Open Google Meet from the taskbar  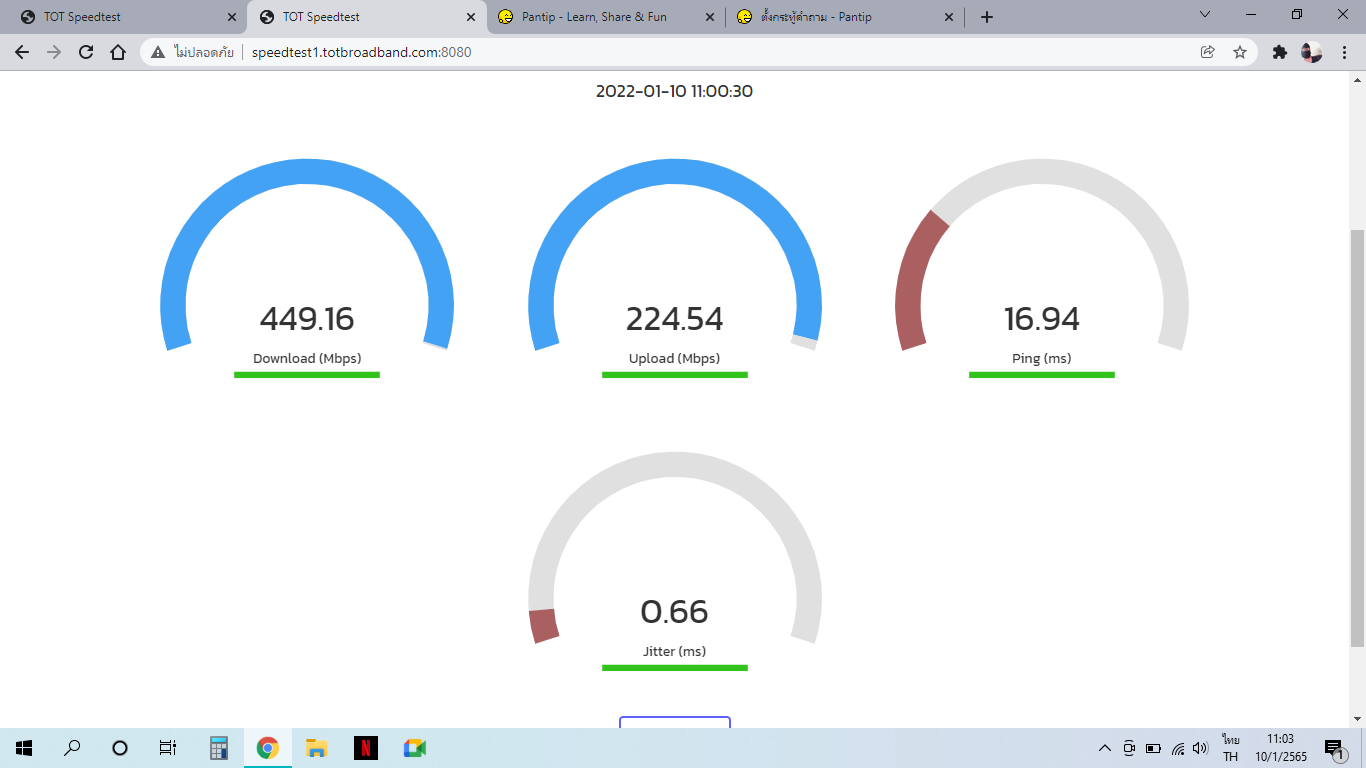point(415,748)
